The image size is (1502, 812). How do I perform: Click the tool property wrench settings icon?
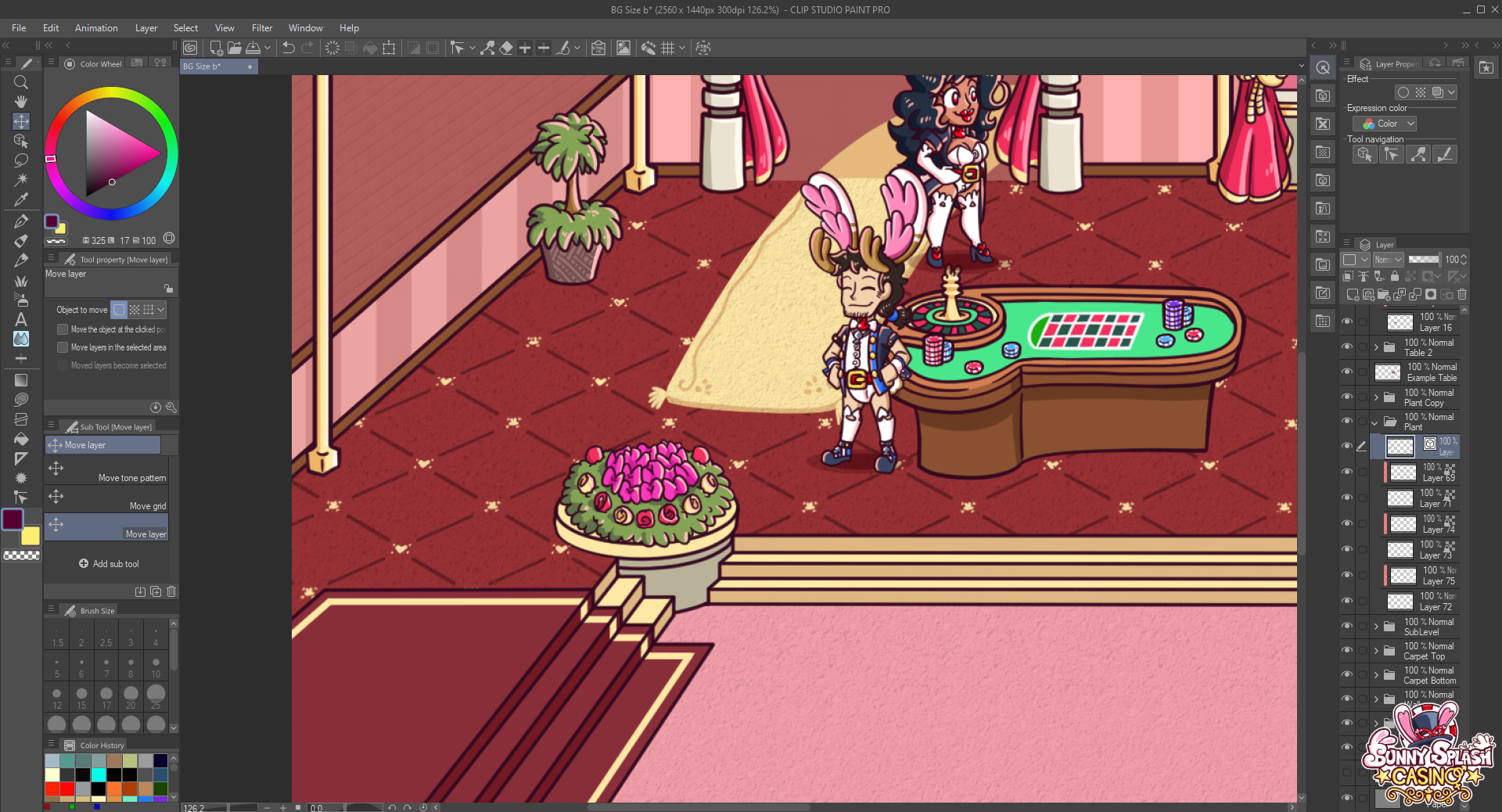coord(171,408)
